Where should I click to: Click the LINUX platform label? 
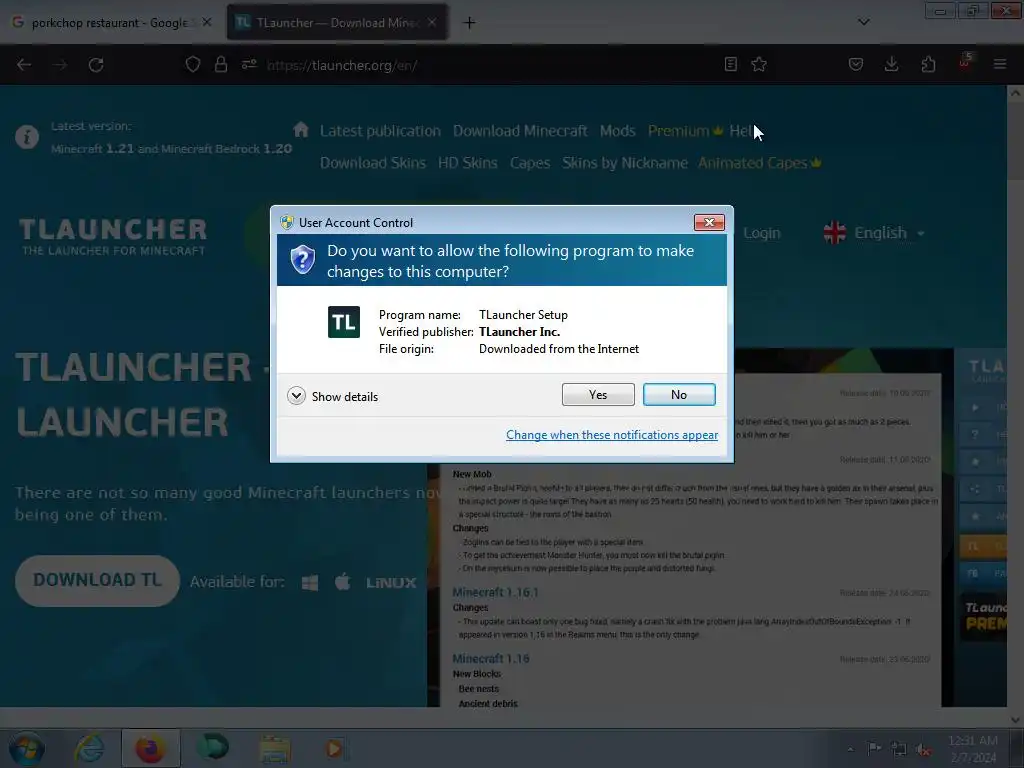coord(391,583)
